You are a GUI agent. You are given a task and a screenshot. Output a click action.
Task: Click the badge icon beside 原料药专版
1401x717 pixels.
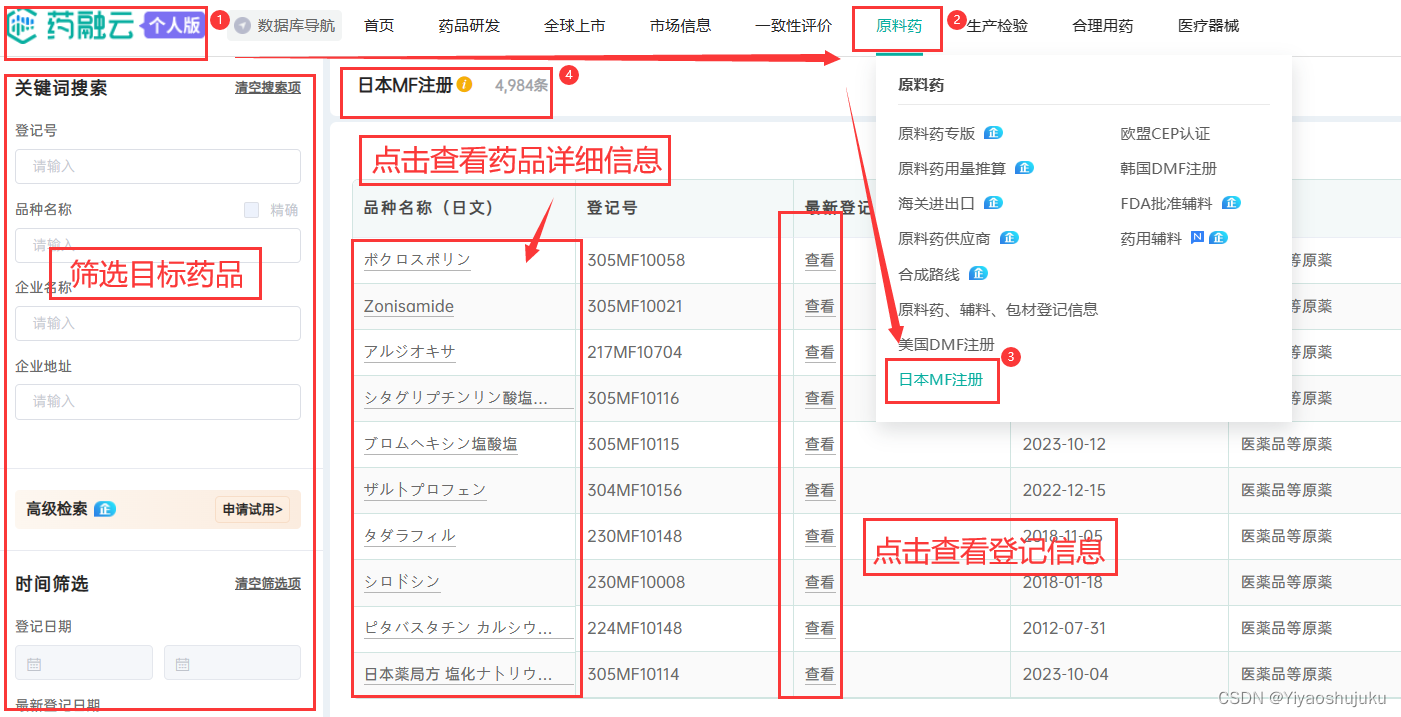993,133
